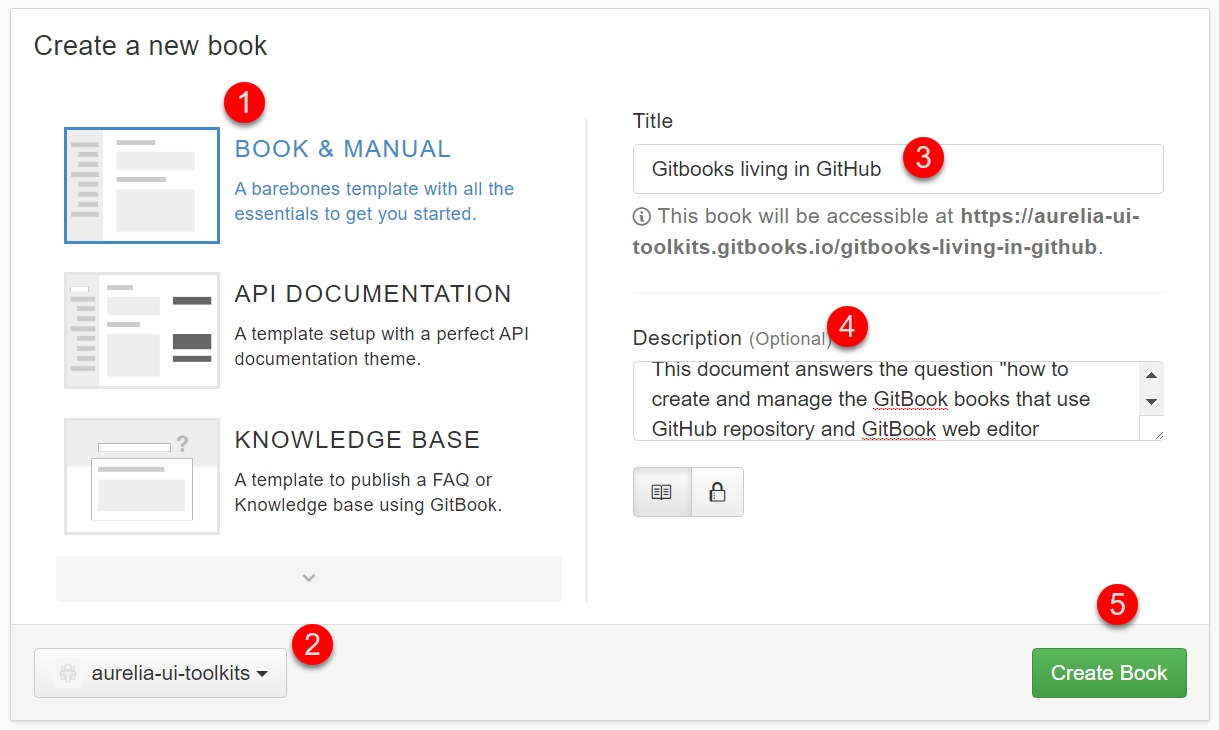
Task: Set book visibility to public with book icon
Action: 661,492
